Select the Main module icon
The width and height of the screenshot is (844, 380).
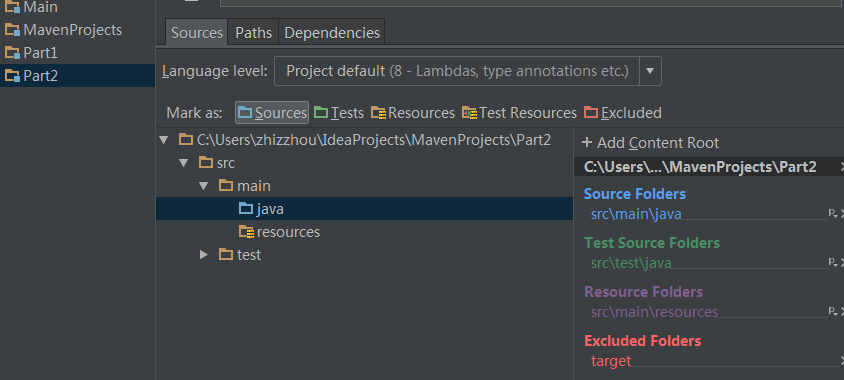click(12, 8)
